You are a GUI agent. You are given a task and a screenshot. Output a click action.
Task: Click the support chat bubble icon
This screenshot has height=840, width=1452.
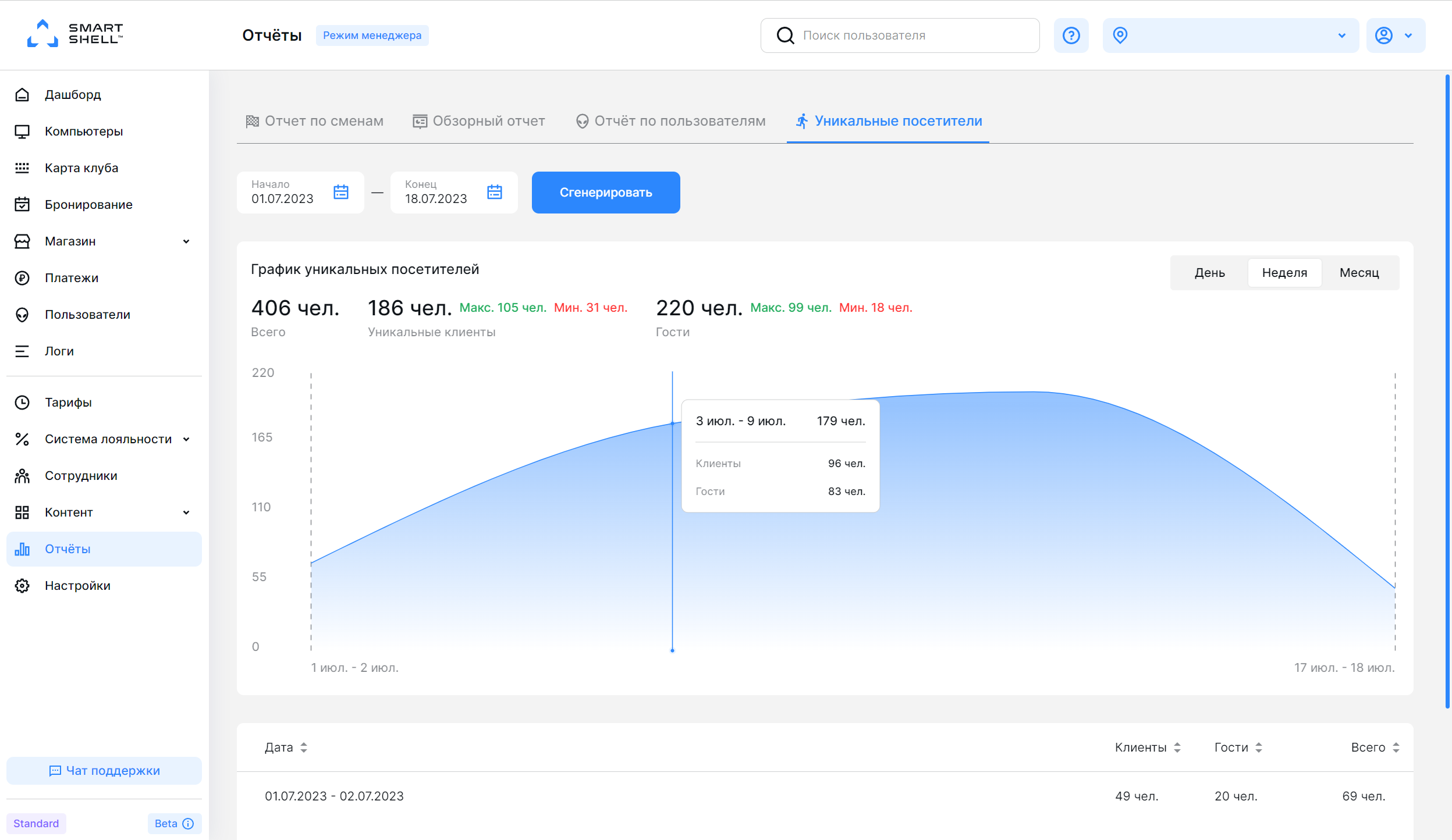click(55, 771)
